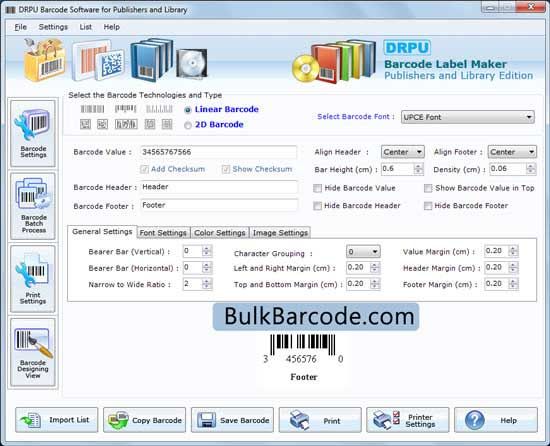
Task: Click into the Barcode Value field
Action: (219, 152)
